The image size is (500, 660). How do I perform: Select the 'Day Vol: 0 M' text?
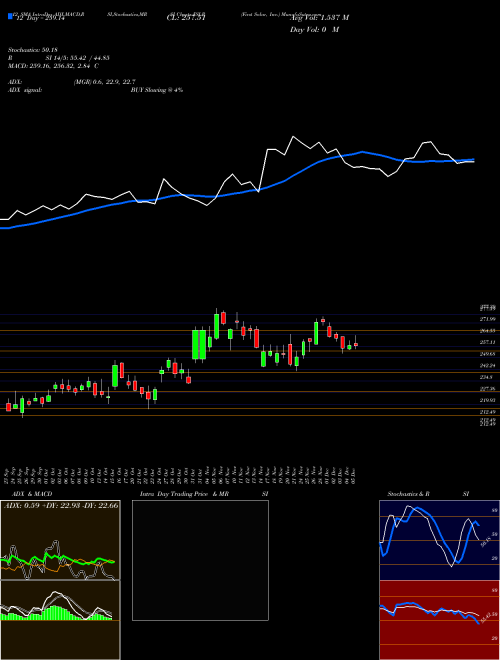(x=314, y=30)
